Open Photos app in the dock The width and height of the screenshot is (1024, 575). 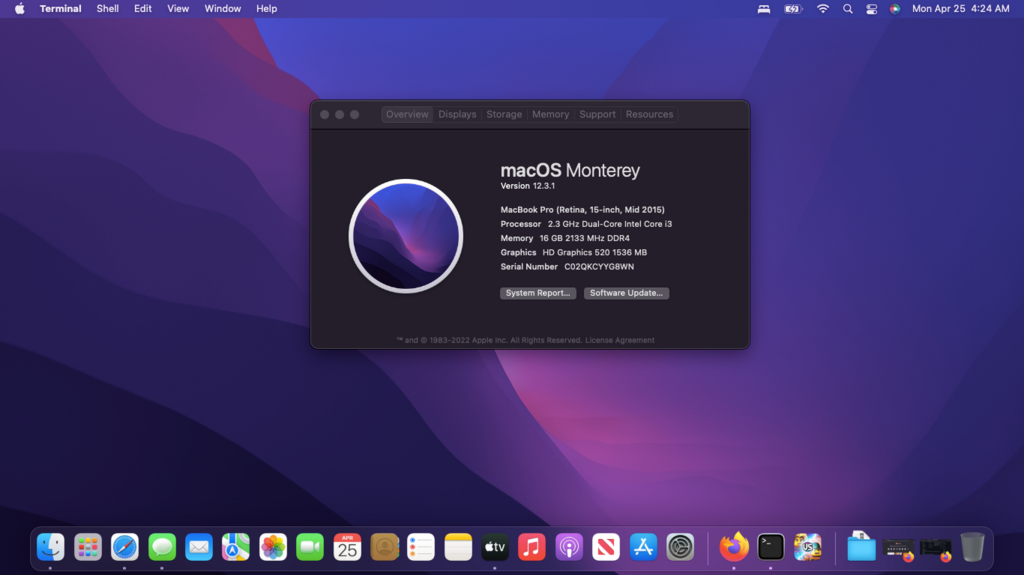pyautogui.click(x=273, y=547)
